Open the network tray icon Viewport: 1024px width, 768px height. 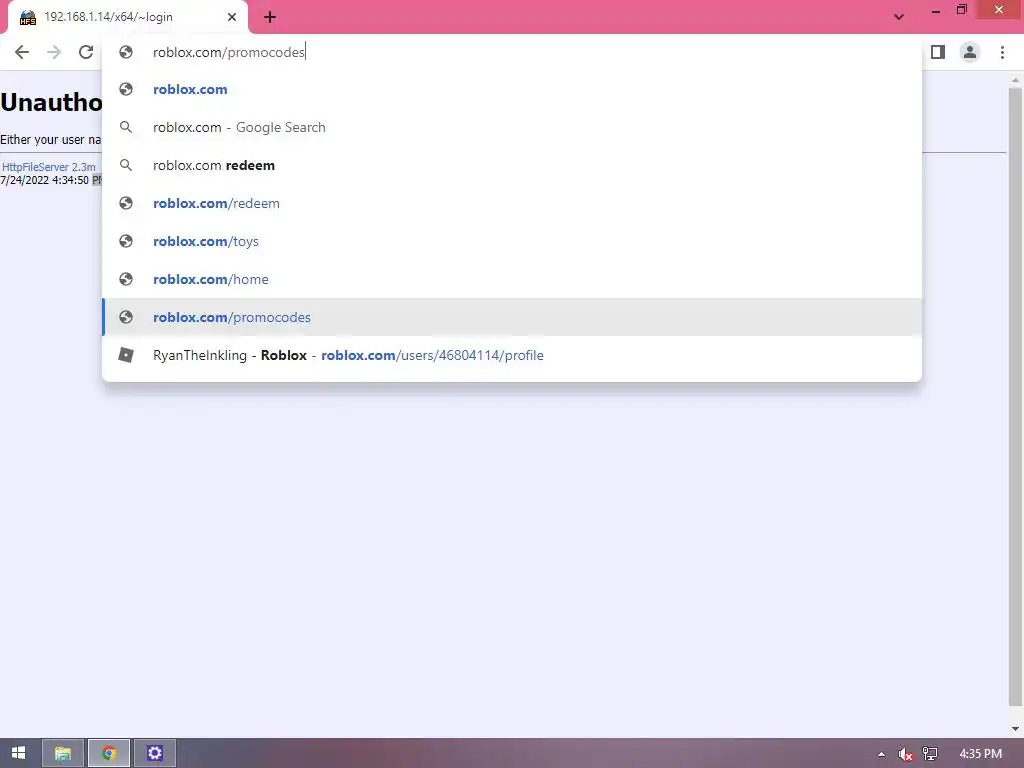930,754
